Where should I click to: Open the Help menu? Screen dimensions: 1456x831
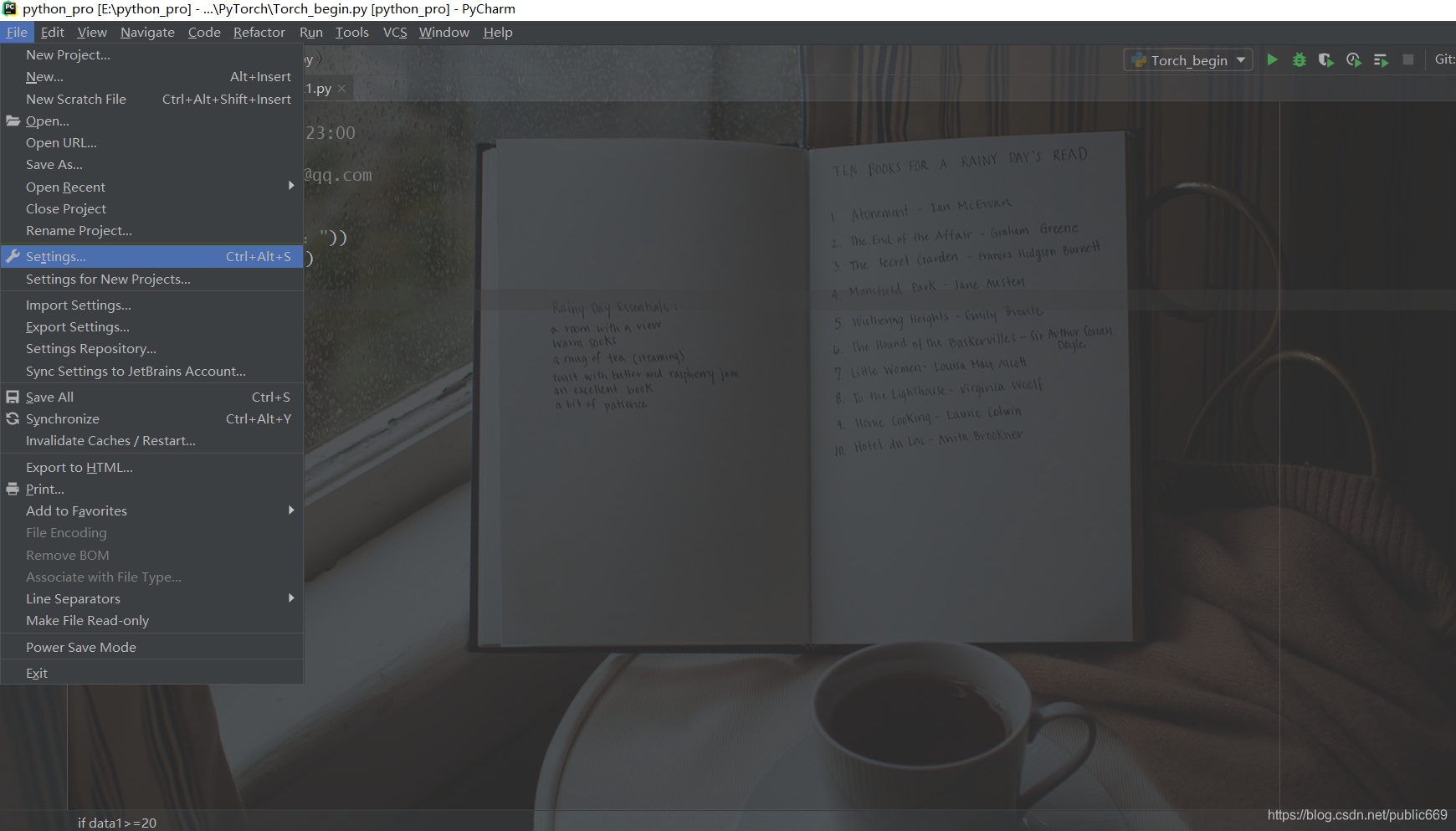pos(498,33)
